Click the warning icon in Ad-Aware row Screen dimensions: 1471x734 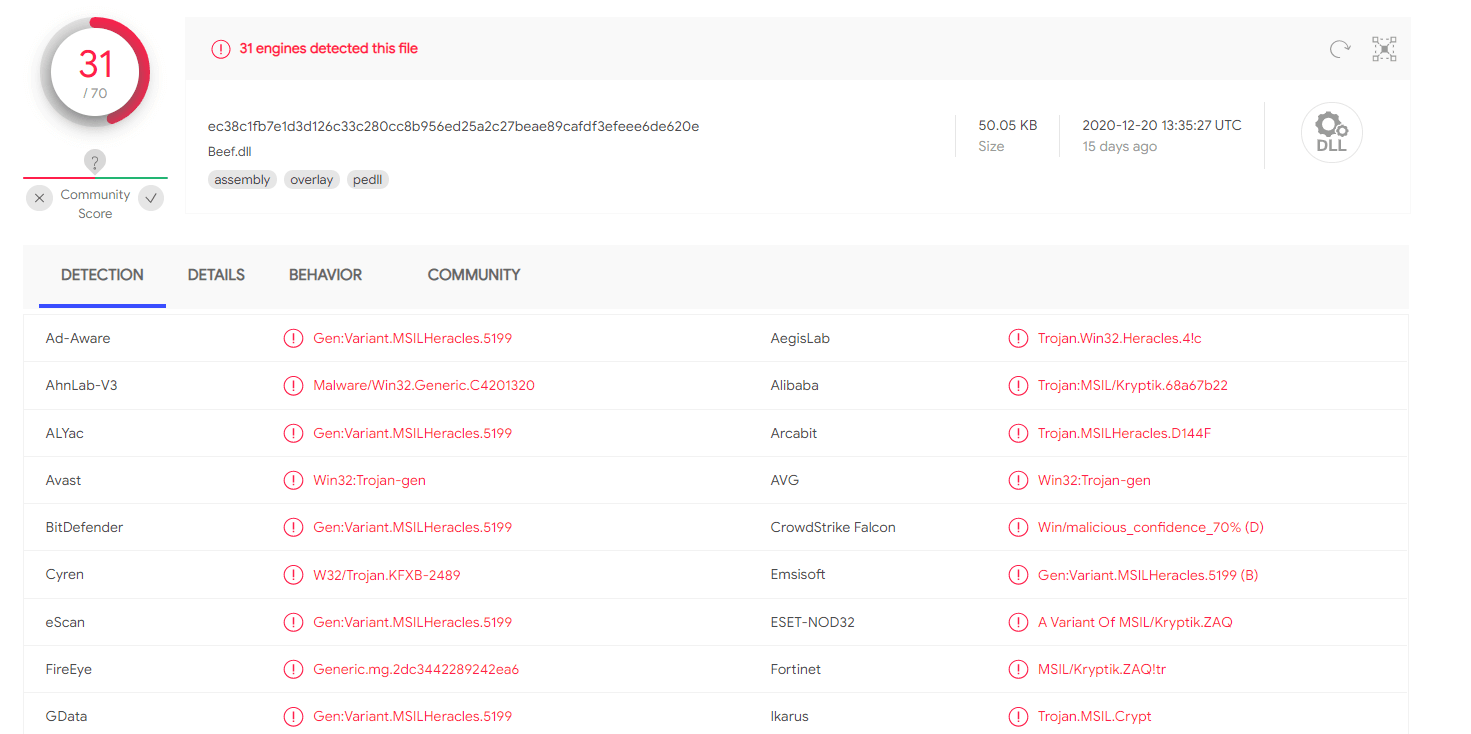tap(293, 338)
